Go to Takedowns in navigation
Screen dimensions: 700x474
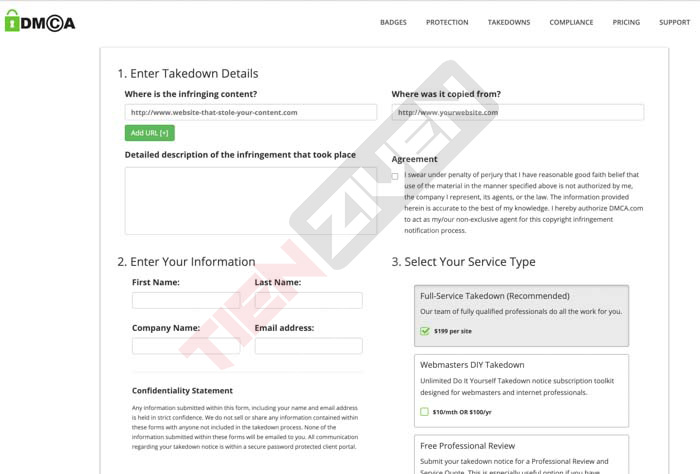[x=509, y=22]
